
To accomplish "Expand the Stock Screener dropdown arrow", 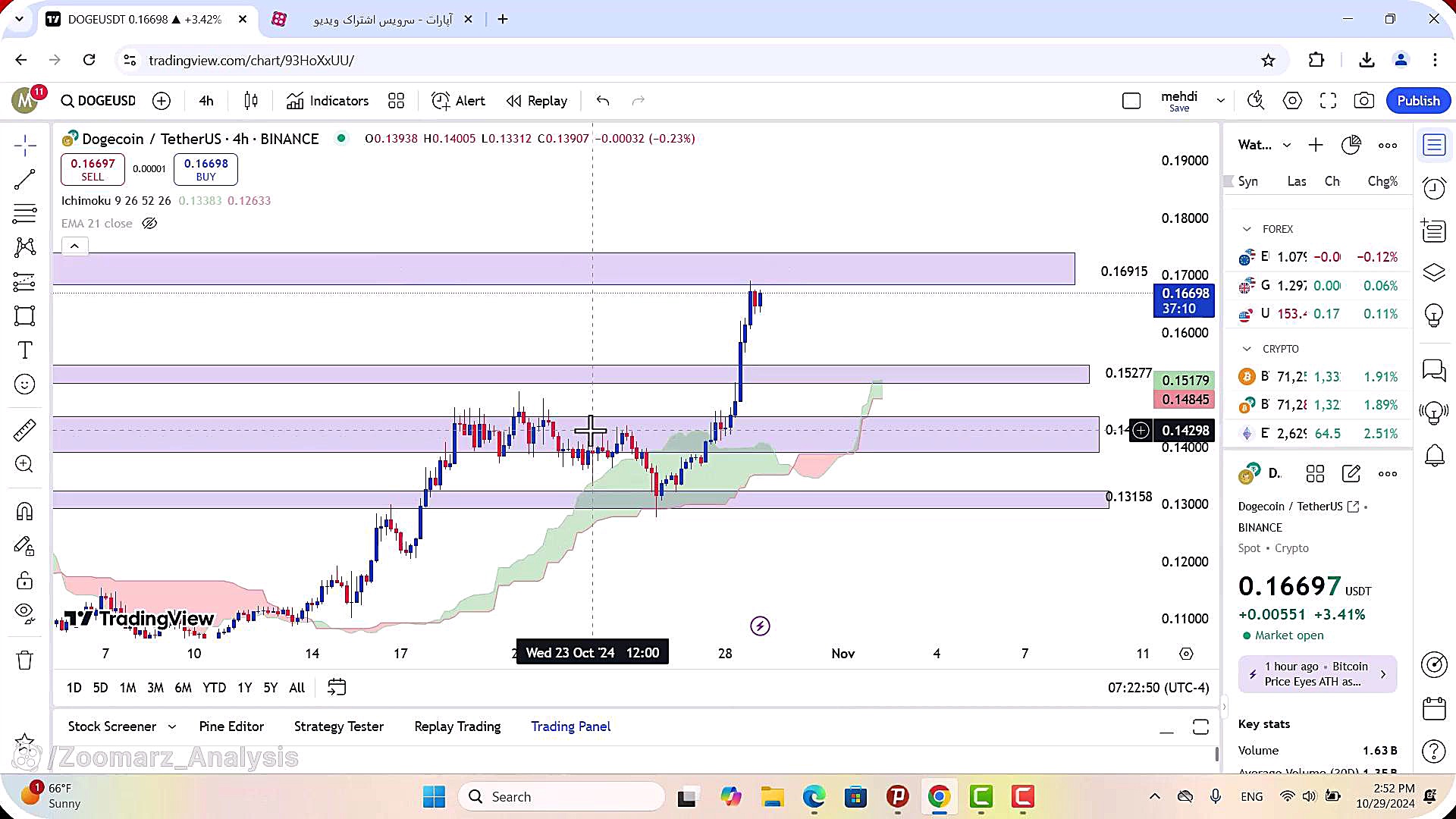I will [x=172, y=726].
